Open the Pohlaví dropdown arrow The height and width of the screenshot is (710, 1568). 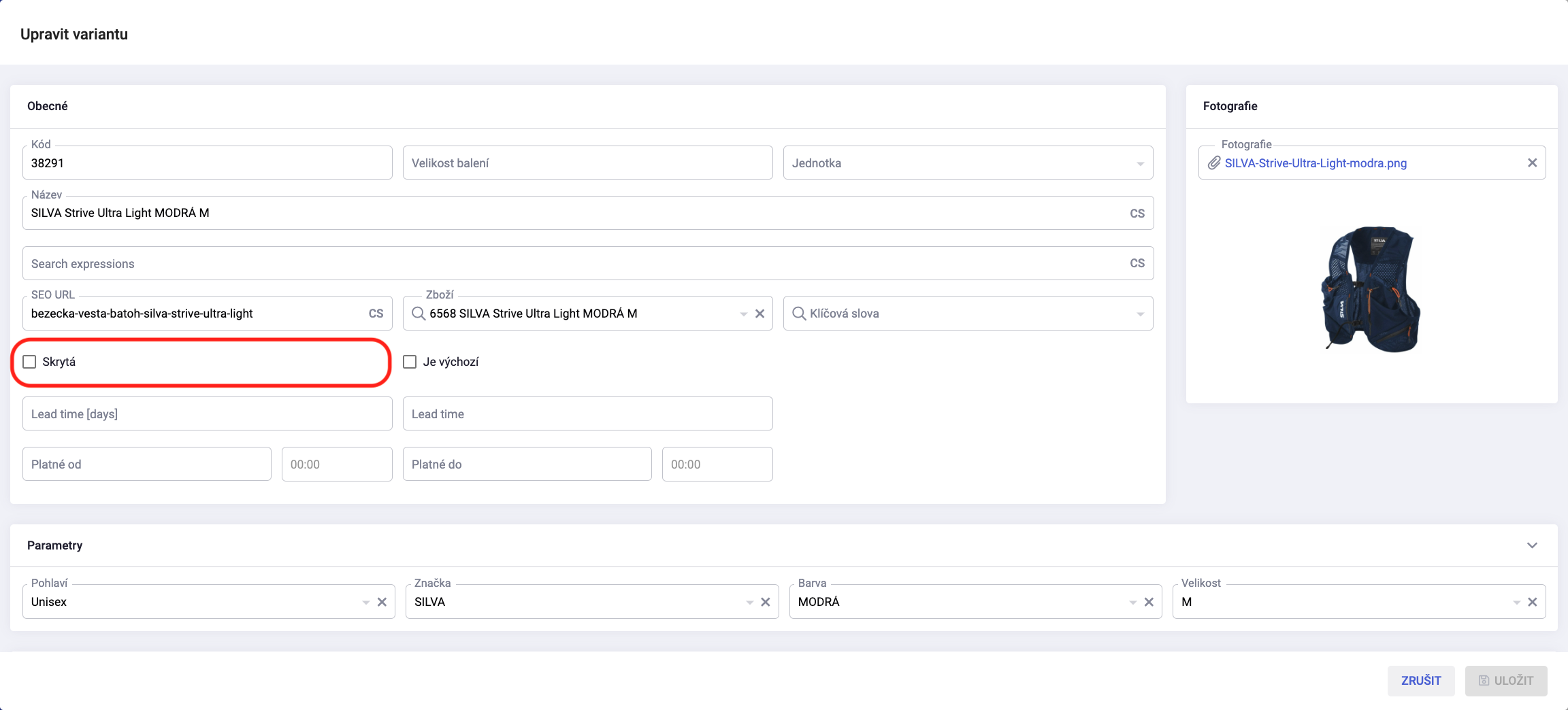click(365, 603)
